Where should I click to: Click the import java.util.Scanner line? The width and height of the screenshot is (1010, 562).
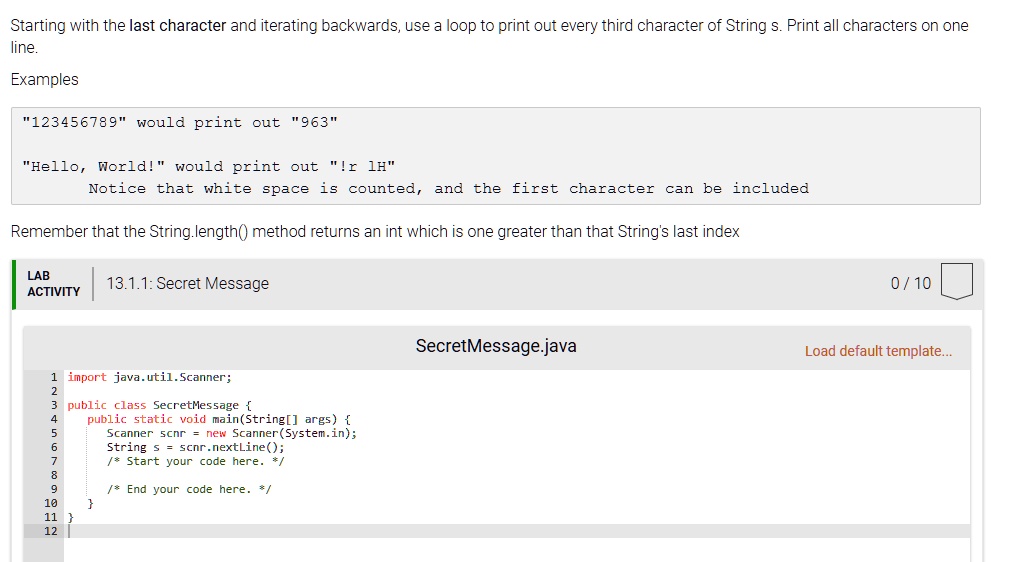(149, 377)
